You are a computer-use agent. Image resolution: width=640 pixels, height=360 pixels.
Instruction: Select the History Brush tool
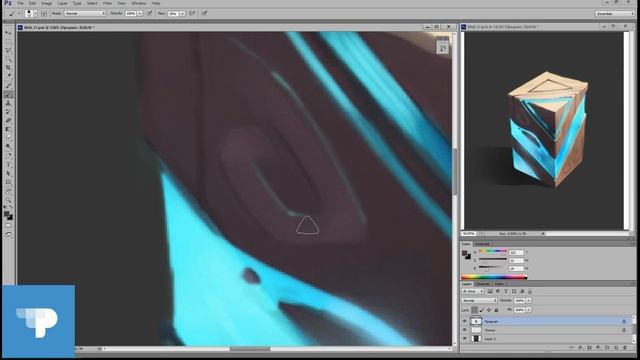[8, 111]
